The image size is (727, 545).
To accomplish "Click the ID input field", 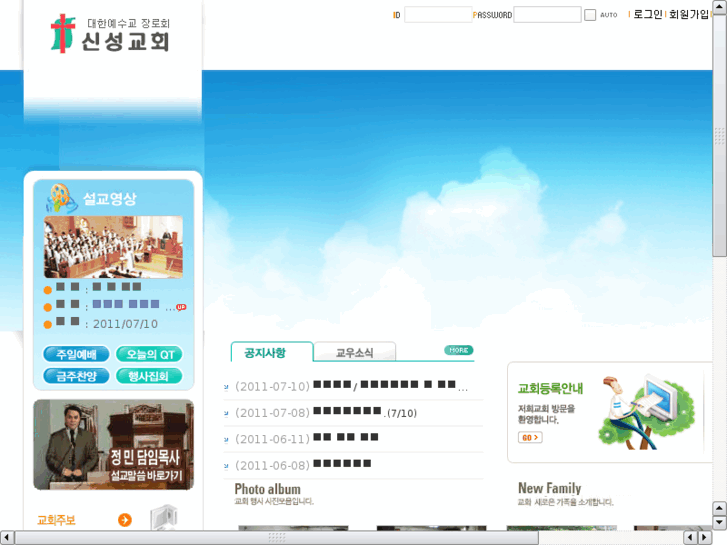I will pos(438,15).
